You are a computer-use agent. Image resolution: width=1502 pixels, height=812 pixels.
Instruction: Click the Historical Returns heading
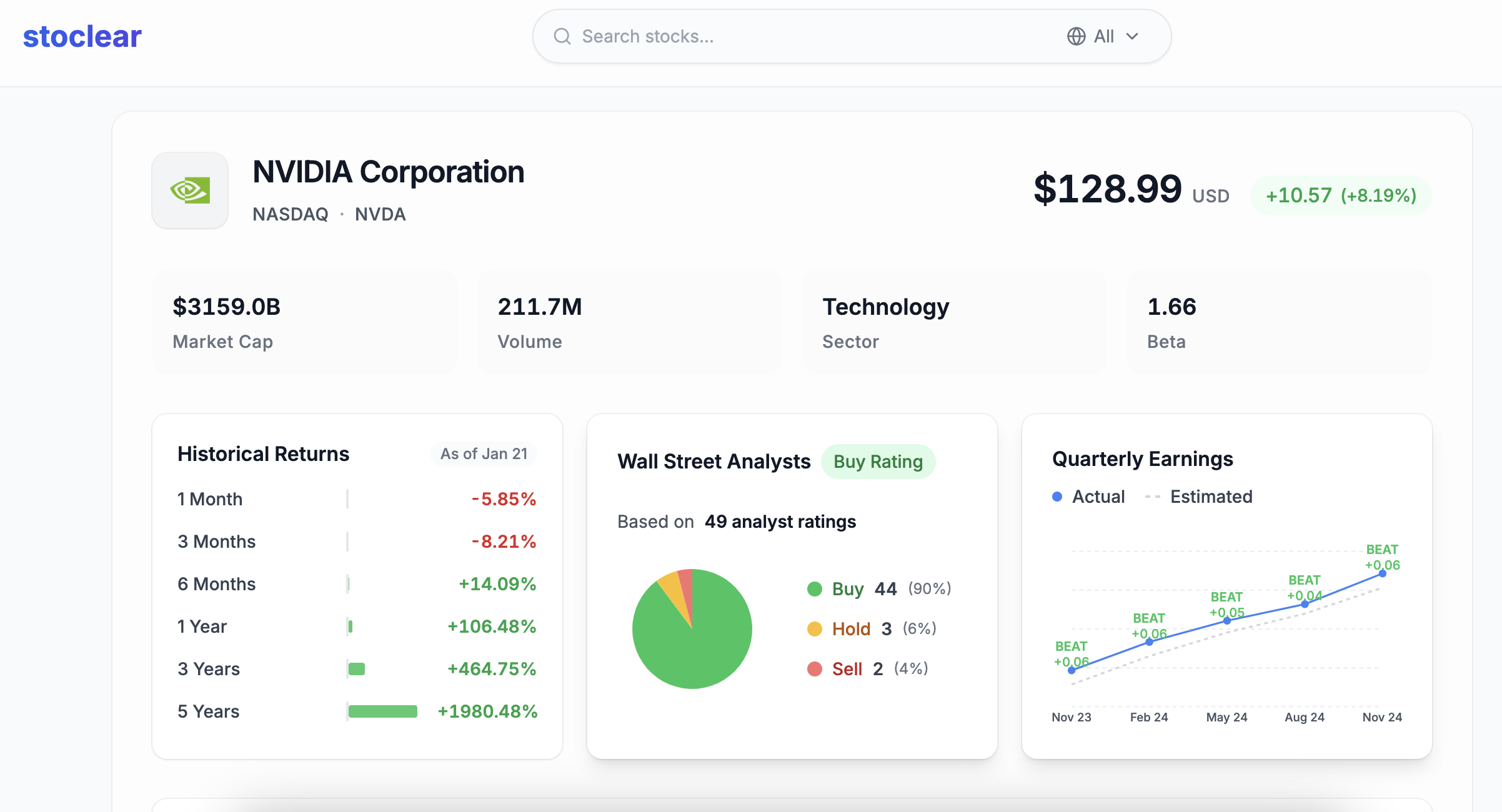tap(263, 453)
